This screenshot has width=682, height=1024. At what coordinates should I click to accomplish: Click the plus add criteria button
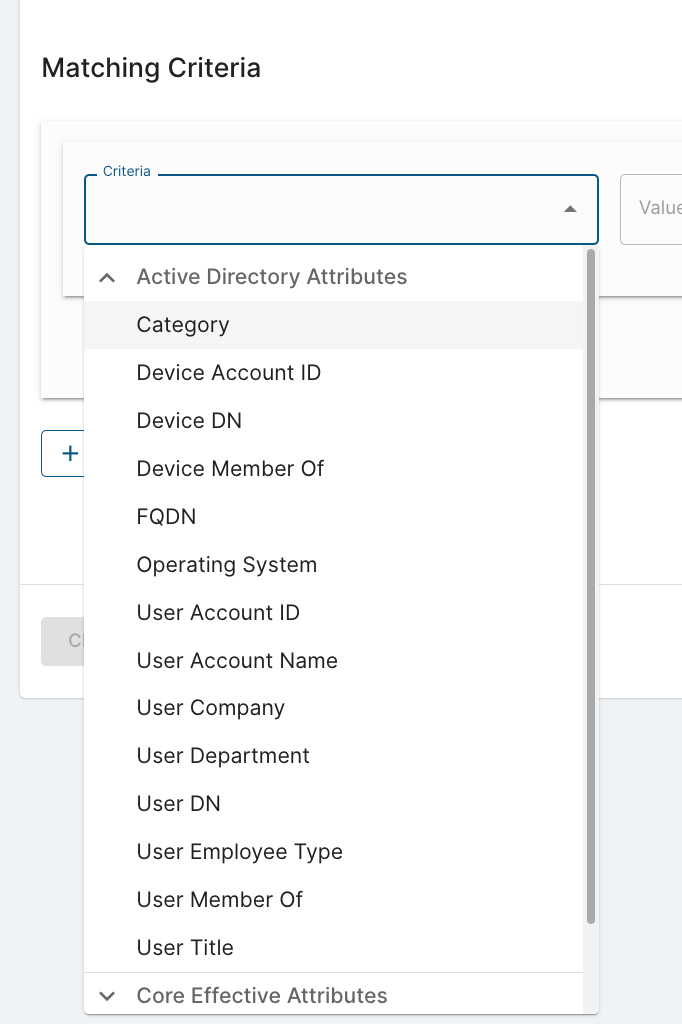[x=63, y=454]
